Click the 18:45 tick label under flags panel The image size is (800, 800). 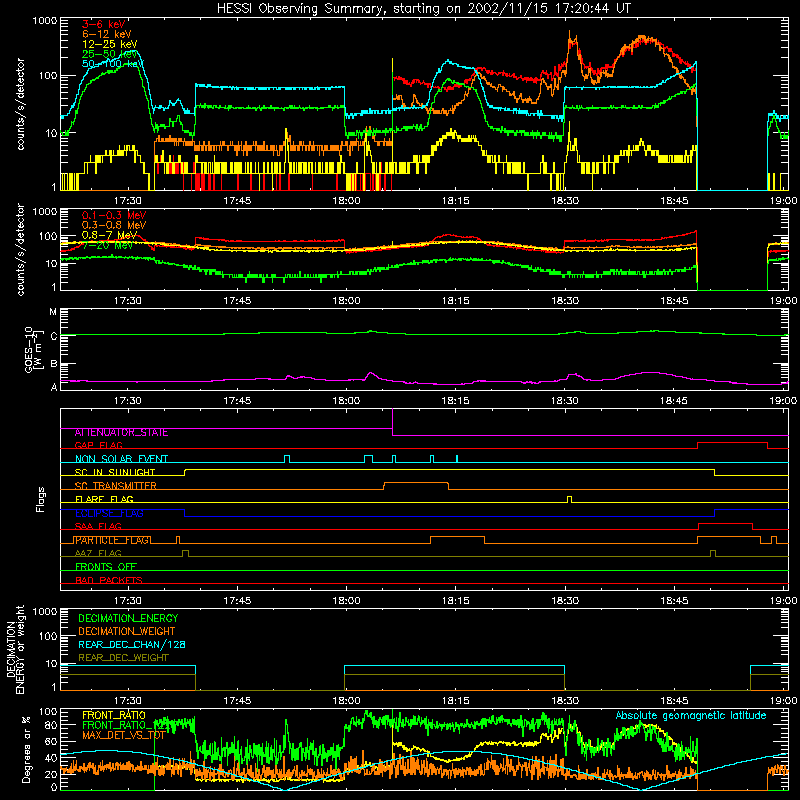coord(674,601)
